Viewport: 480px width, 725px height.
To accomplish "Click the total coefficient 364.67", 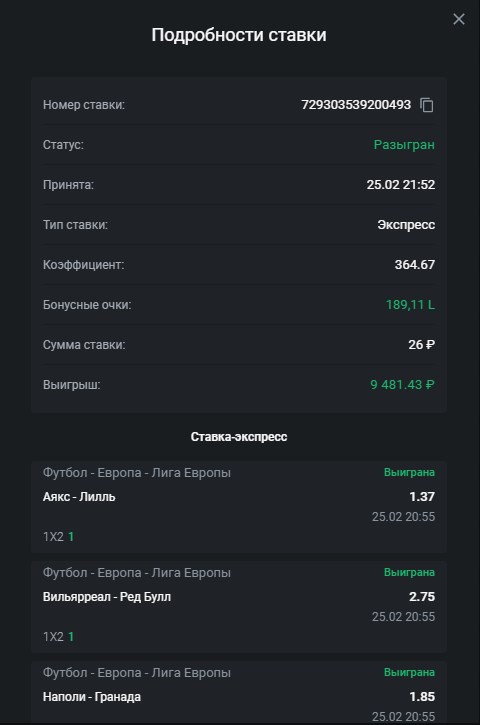I will (x=415, y=264).
